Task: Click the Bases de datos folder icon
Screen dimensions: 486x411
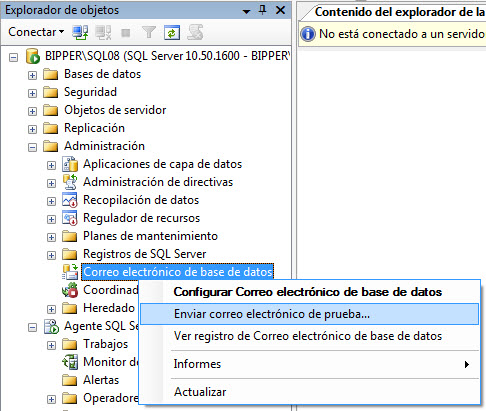Action: point(51,74)
